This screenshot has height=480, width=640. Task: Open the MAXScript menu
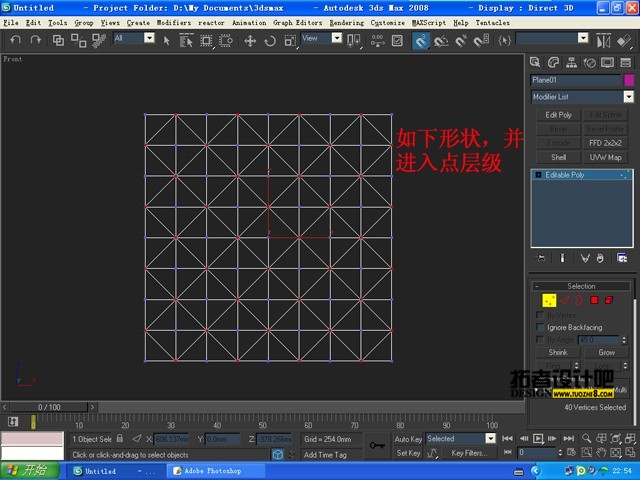click(x=429, y=23)
